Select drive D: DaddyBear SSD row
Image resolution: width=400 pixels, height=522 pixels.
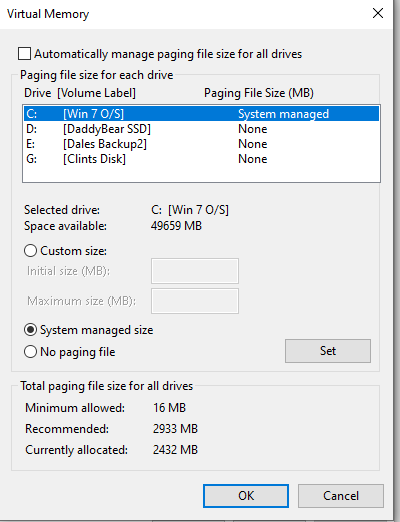coord(201,129)
